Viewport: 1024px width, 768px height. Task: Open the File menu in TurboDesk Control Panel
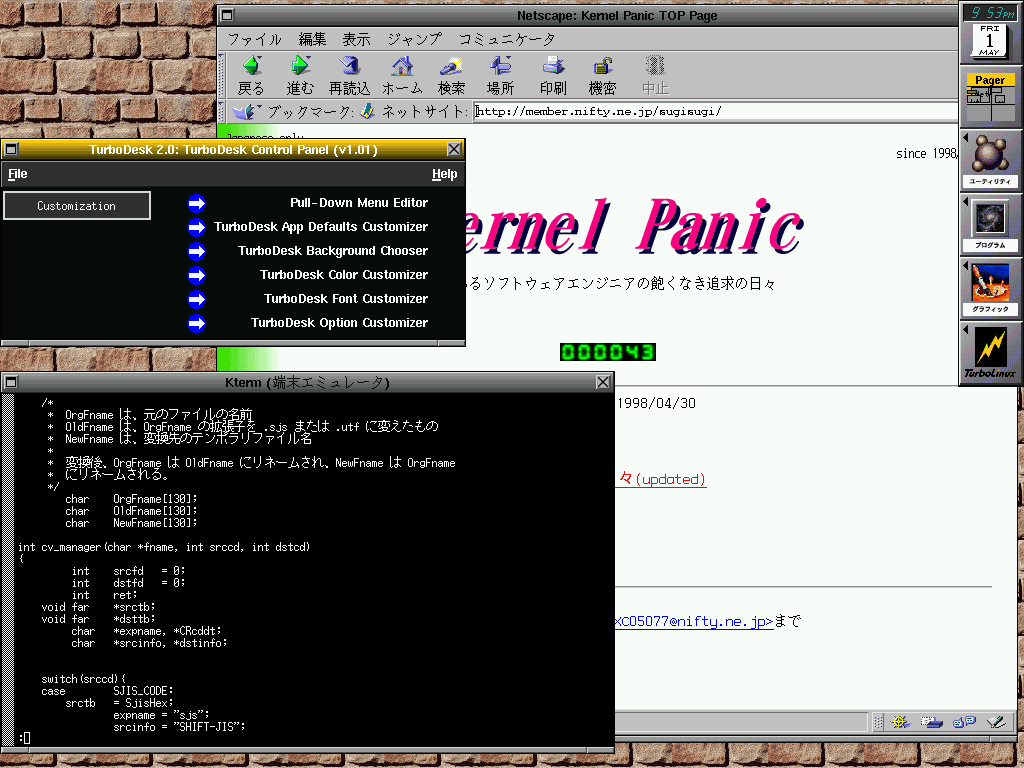[x=18, y=174]
